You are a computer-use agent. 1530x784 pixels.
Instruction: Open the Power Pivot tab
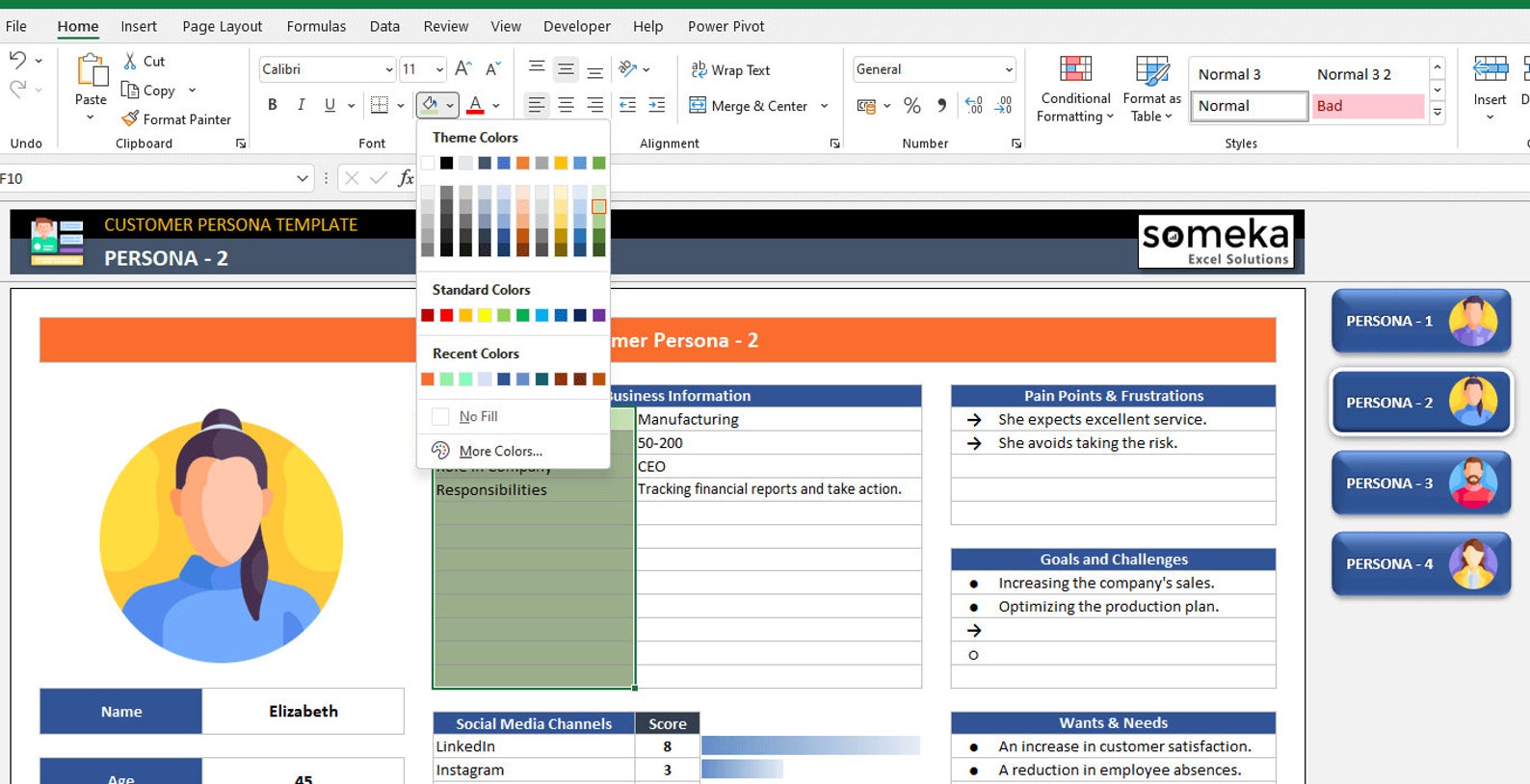point(726,26)
